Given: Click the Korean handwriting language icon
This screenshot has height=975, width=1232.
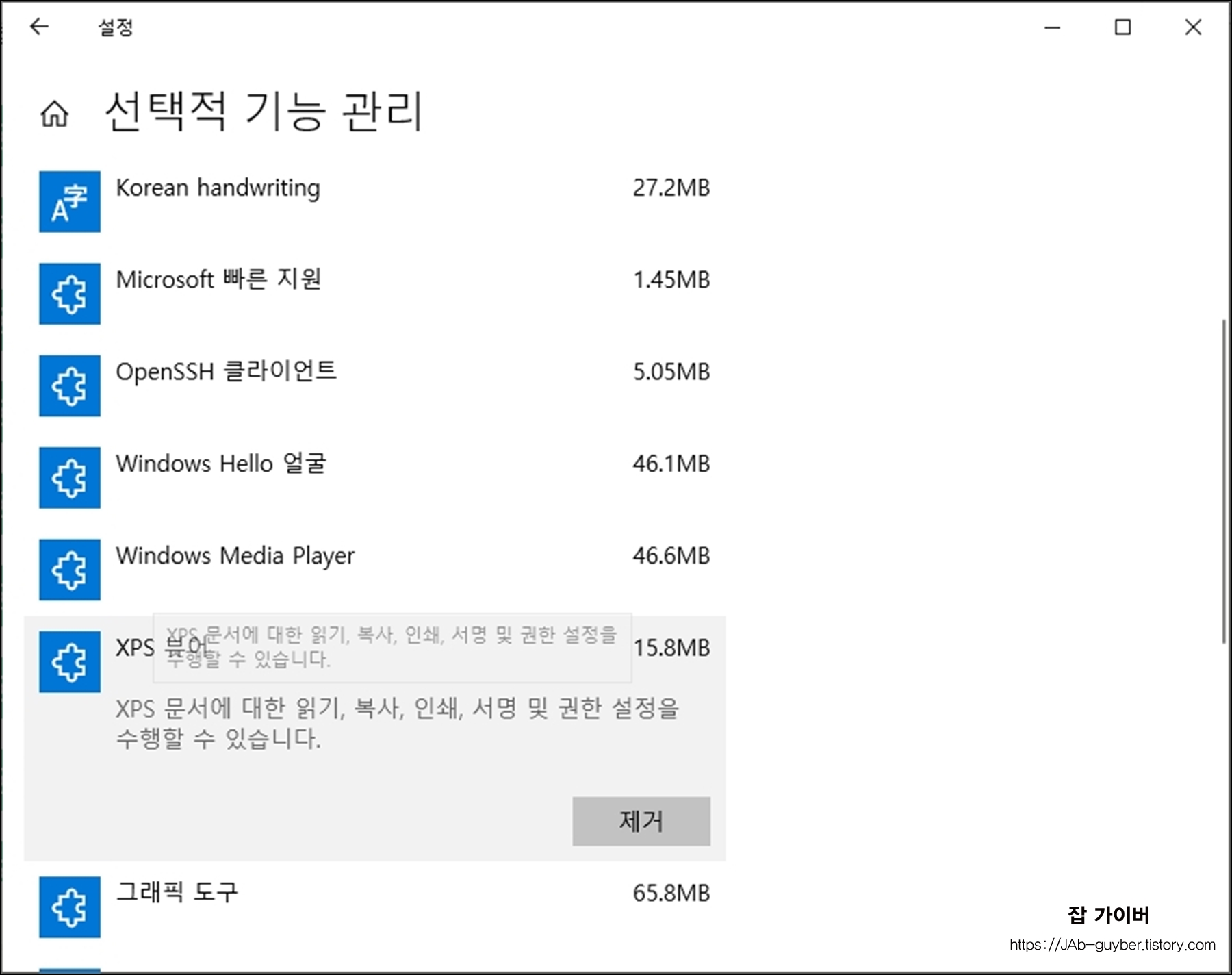Looking at the screenshot, I should tap(70, 202).
